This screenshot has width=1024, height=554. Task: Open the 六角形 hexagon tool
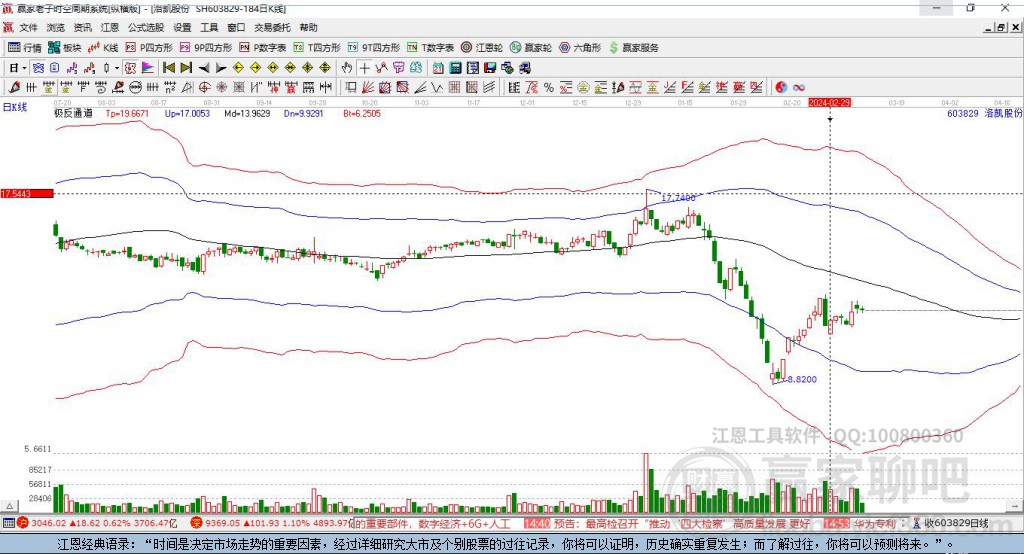point(580,48)
